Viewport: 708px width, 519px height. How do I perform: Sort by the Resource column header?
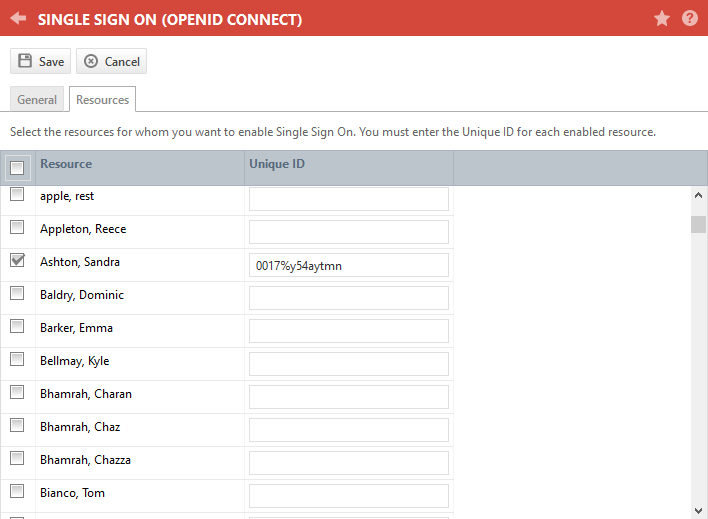66,164
